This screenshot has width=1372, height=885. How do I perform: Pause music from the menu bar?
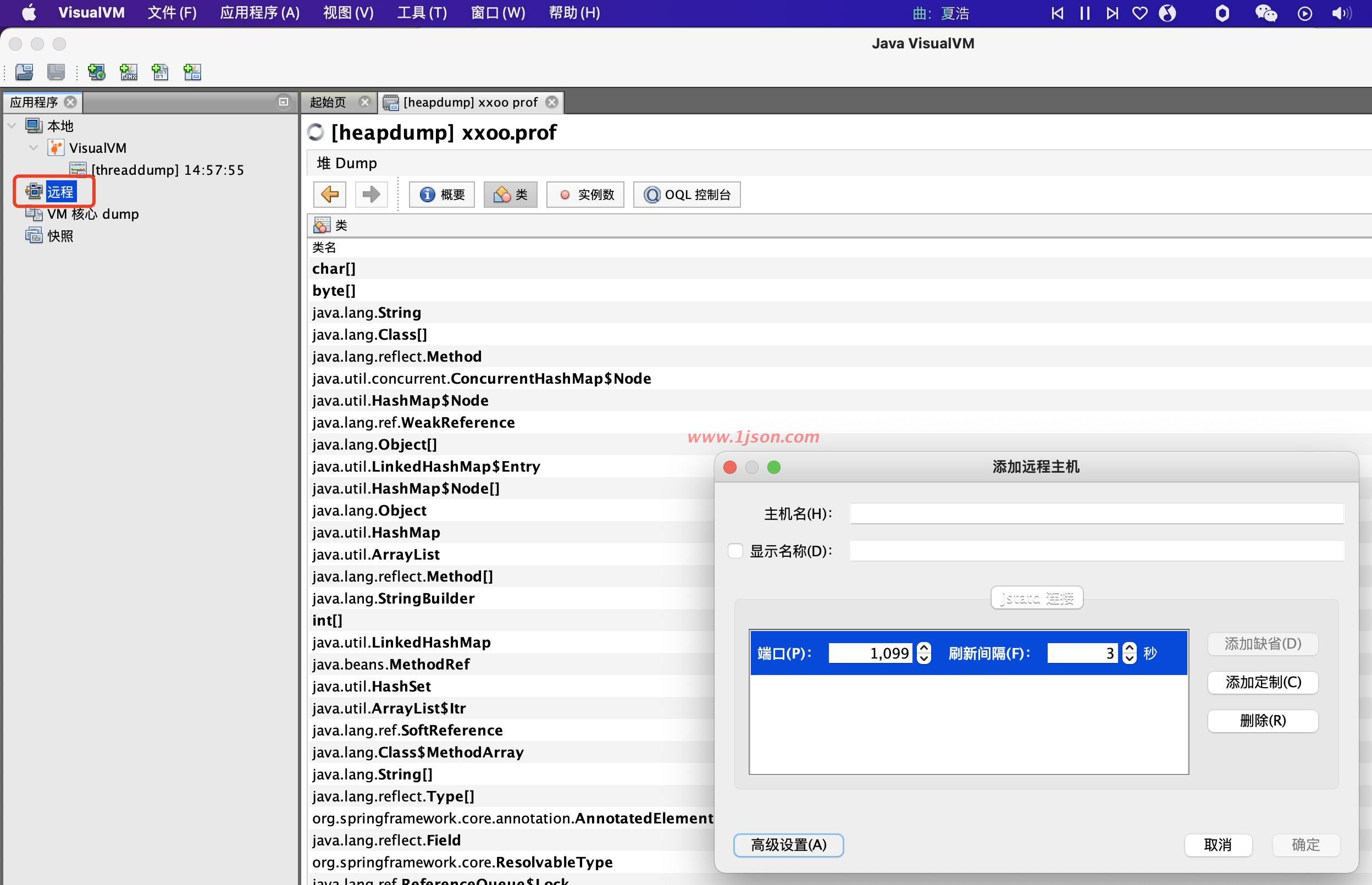tap(1085, 13)
